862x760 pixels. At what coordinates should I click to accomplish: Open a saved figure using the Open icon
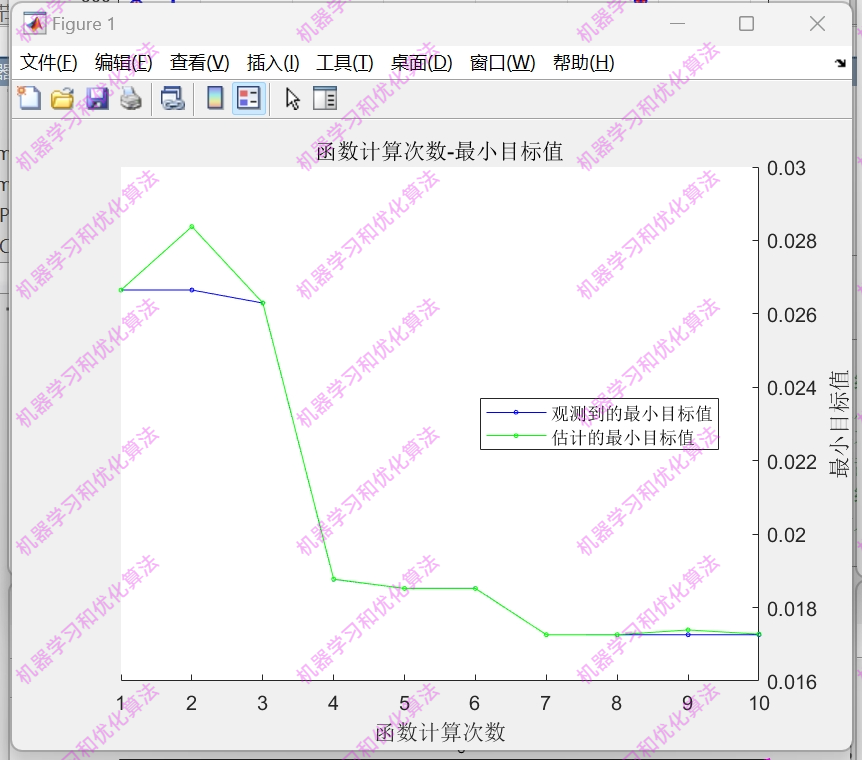[62, 98]
